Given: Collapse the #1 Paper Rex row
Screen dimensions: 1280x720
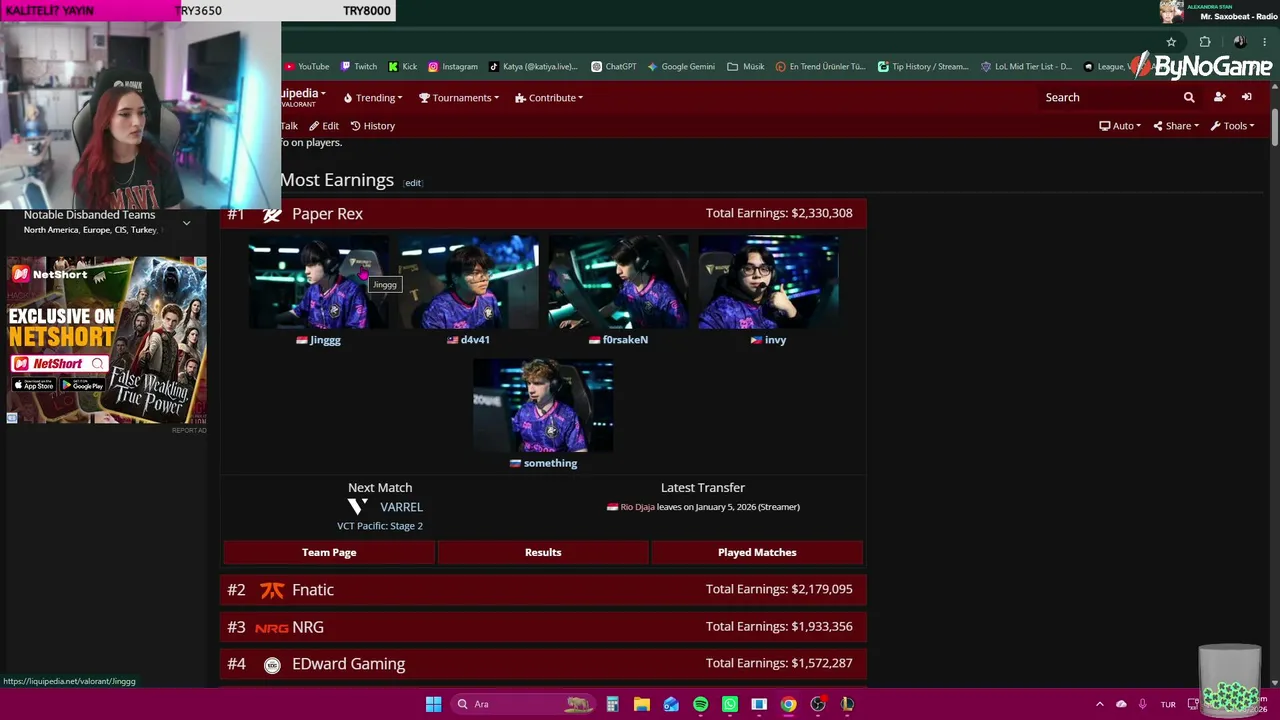Looking at the screenshot, I should tap(543, 214).
